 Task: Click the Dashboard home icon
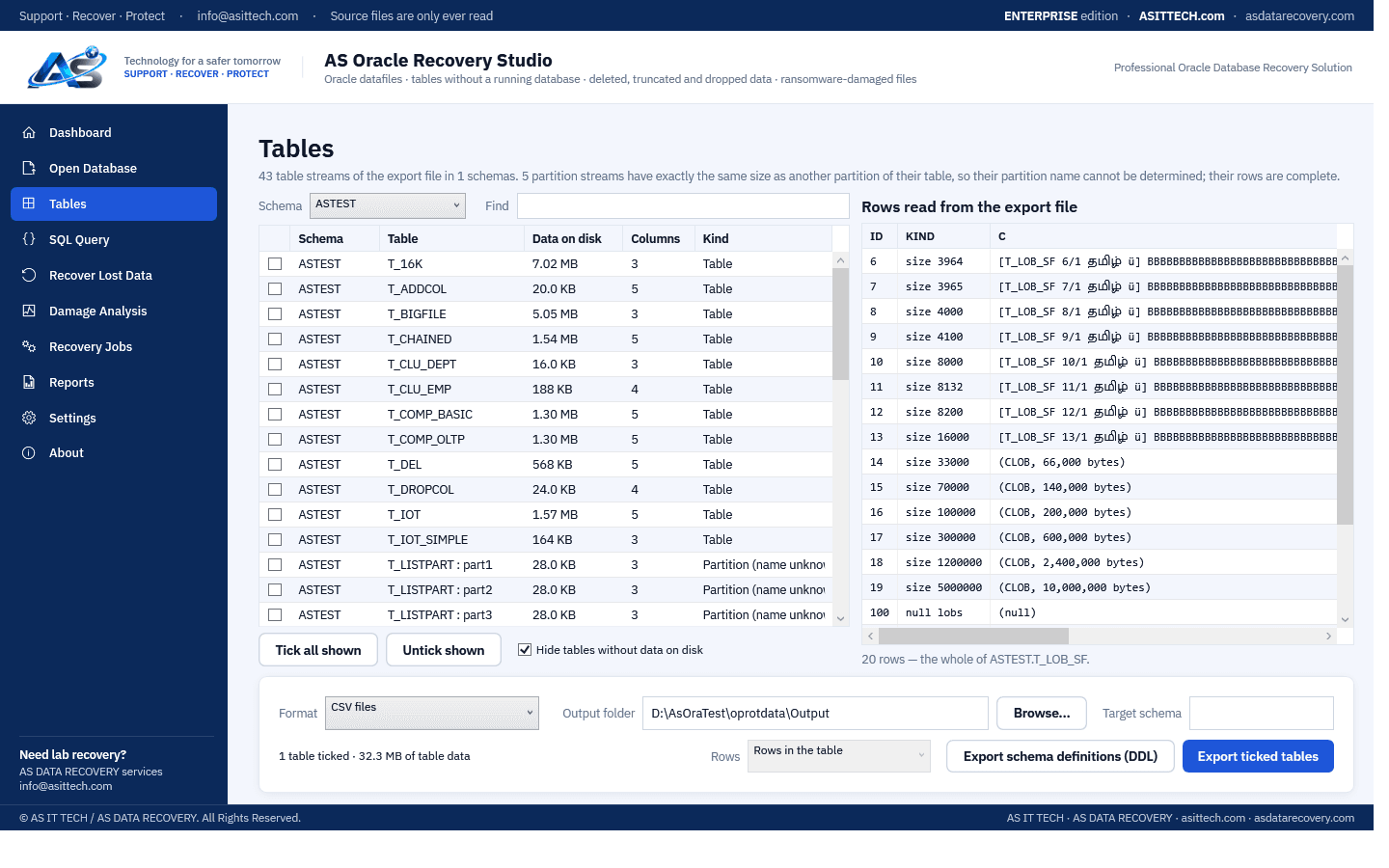pos(29,133)
